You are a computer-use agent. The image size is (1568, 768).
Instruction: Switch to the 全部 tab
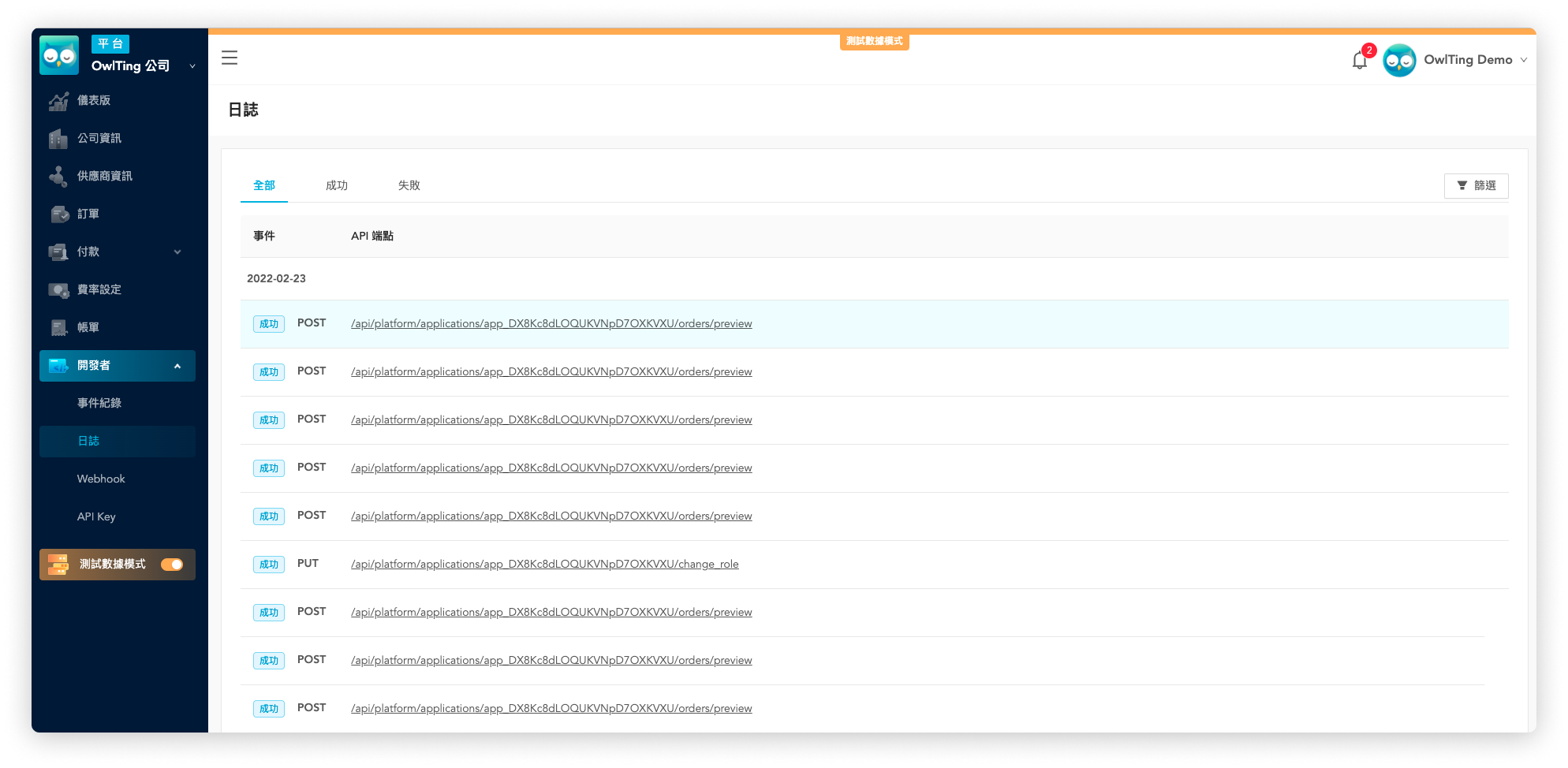264,185
